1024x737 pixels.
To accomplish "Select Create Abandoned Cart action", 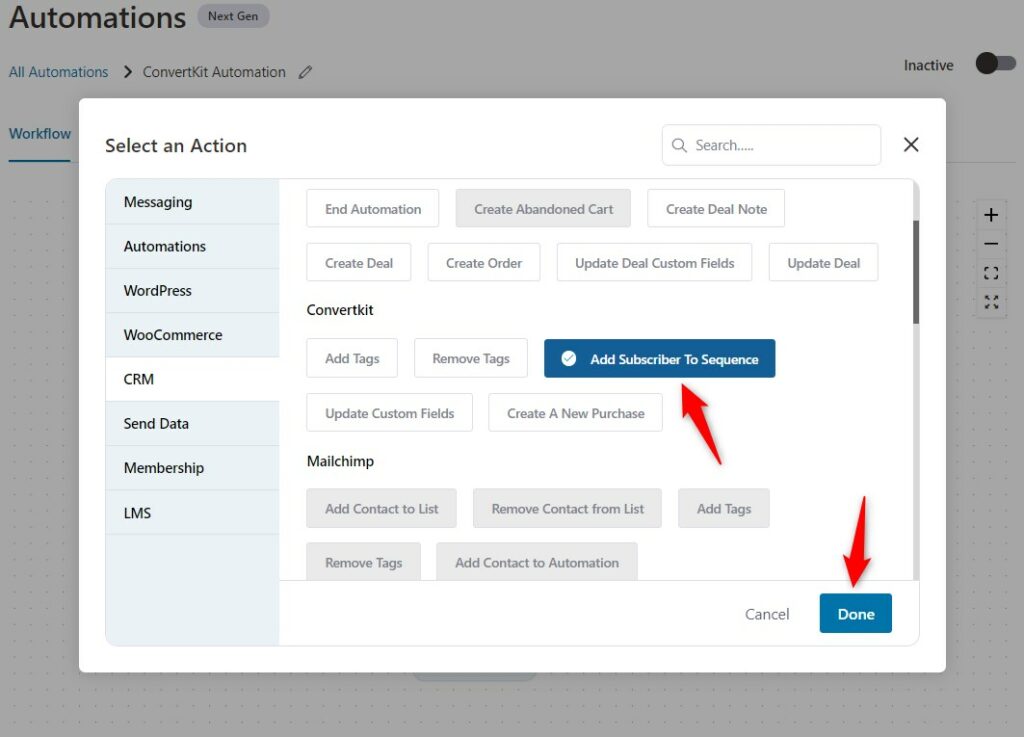I will (543, 209).
